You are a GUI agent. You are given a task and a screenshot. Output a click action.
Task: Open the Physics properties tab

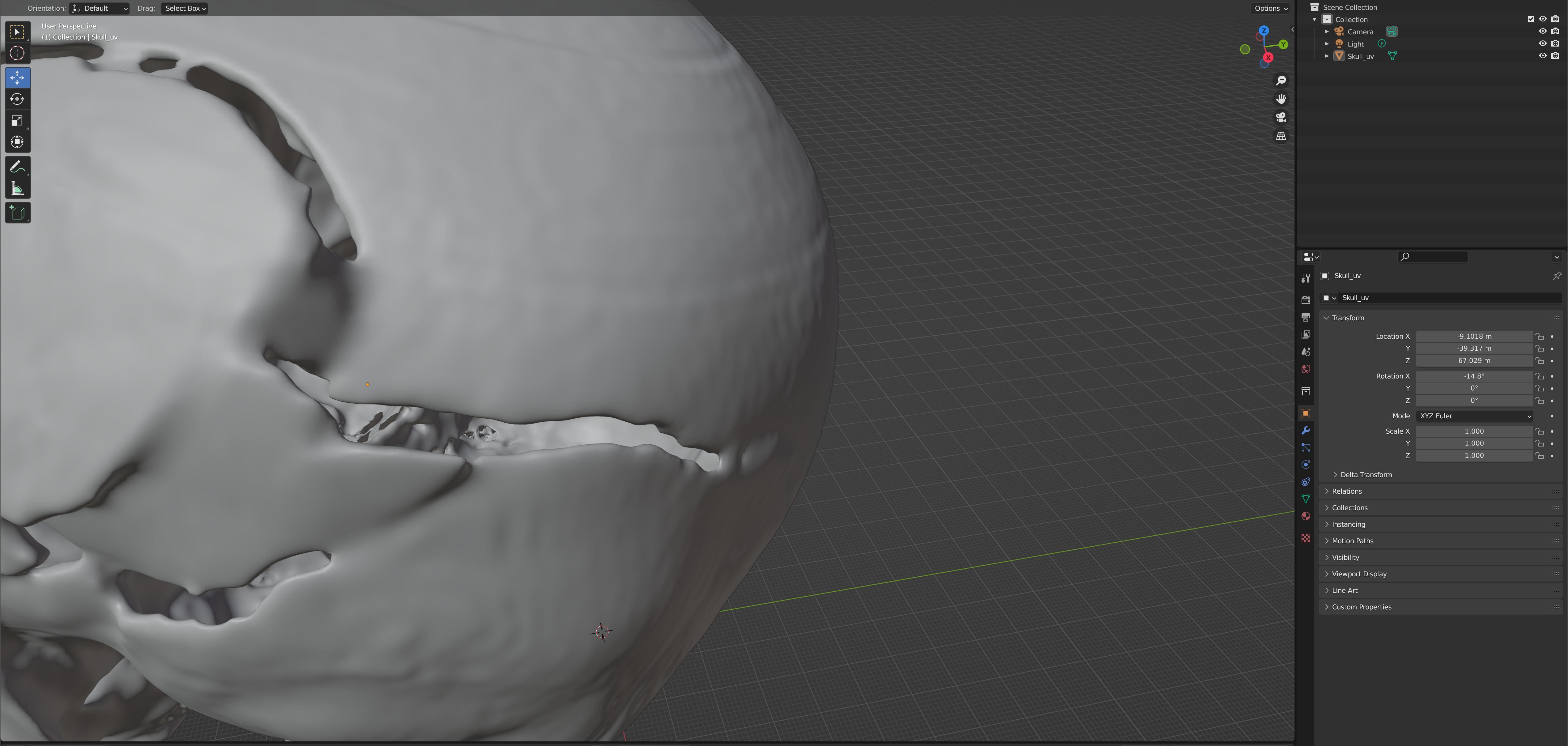click(1306, 465)
